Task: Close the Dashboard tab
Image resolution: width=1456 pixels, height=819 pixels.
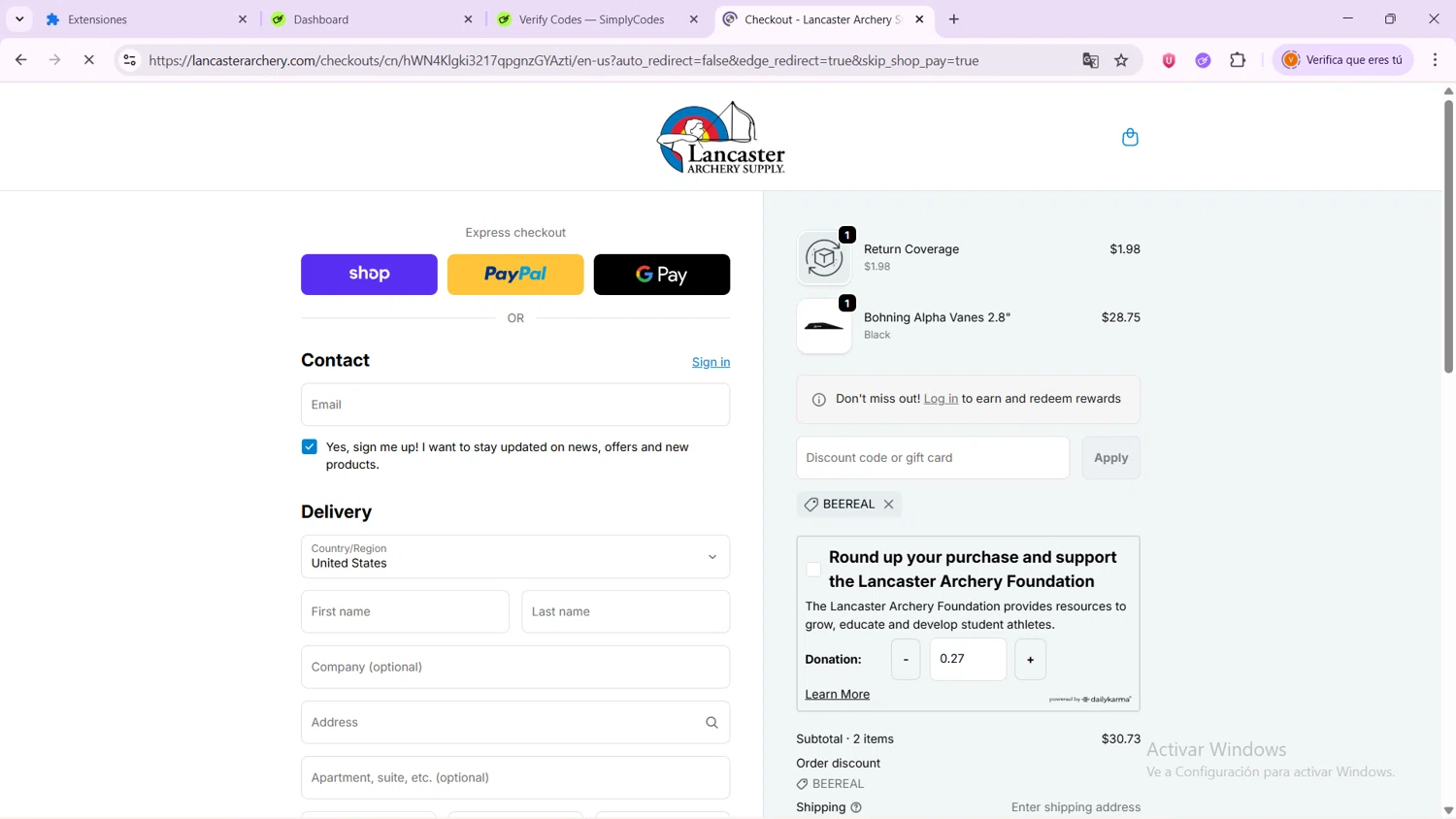Action: (468, 19)
